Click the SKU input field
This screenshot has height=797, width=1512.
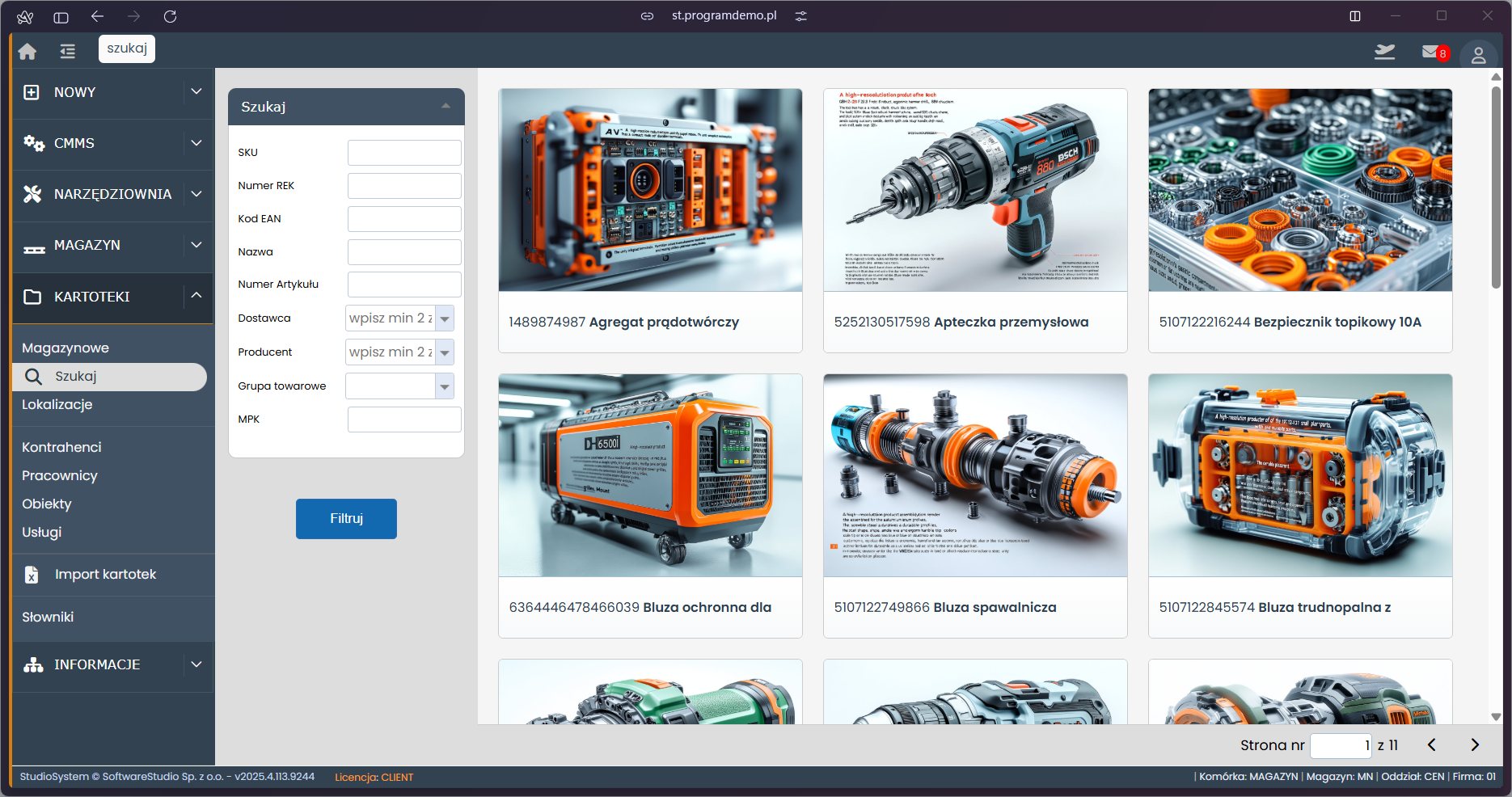(404, 153)
